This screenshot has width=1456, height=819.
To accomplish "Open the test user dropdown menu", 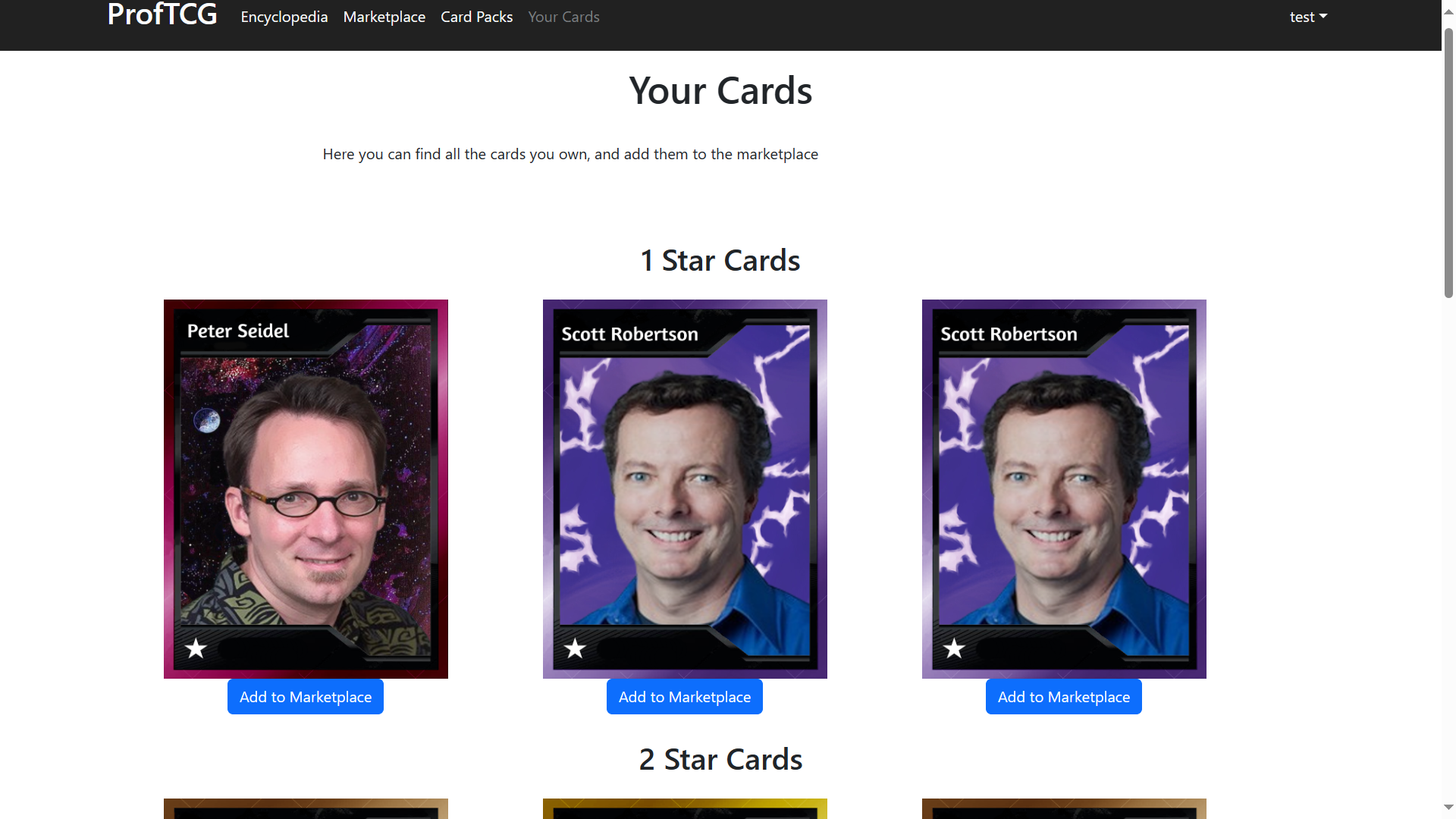I will pyautogui.click(x=1308, y=17).
